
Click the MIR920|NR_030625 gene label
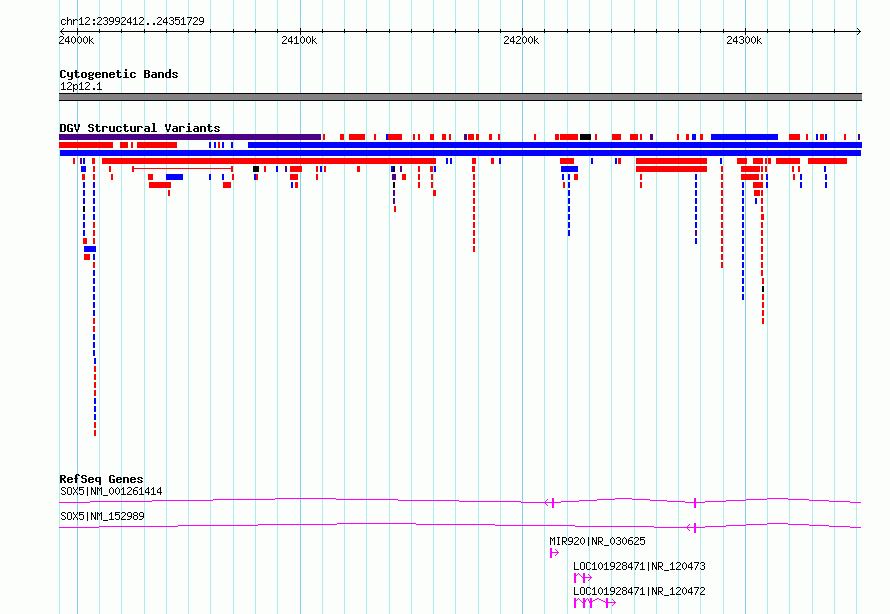pos(597,541)
